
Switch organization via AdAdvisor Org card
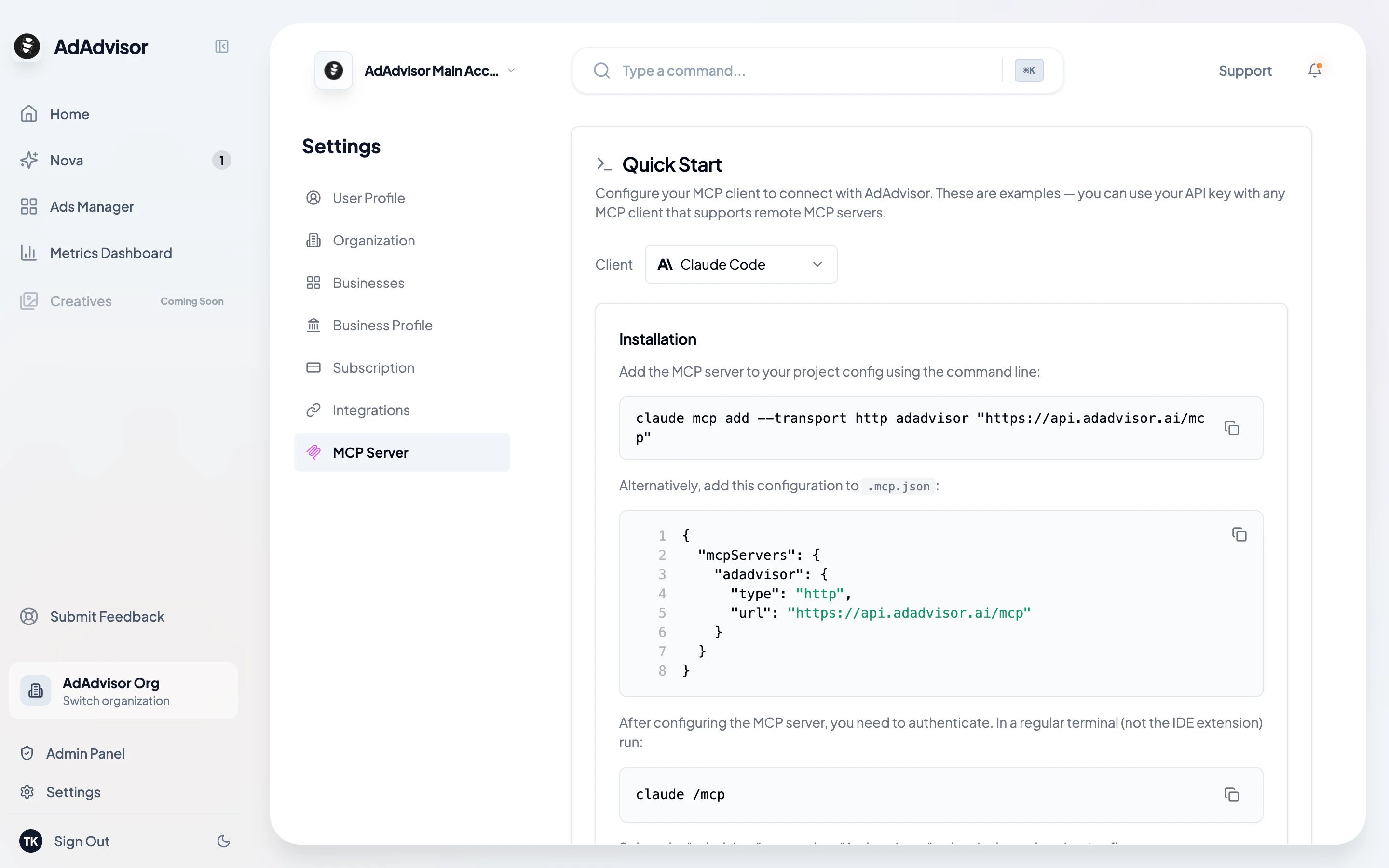(123, 691)
